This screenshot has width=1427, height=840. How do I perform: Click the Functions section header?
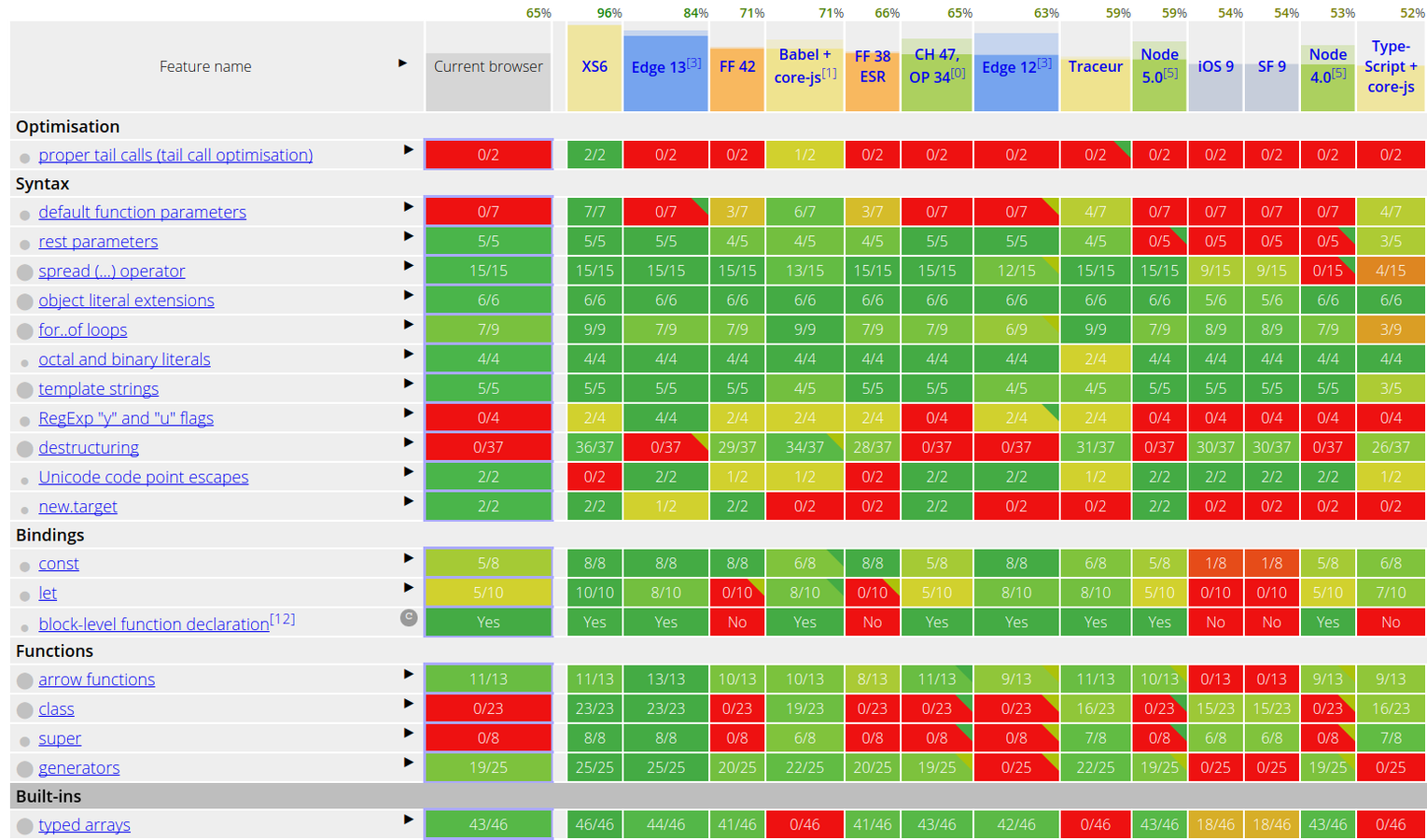point(718,651)
